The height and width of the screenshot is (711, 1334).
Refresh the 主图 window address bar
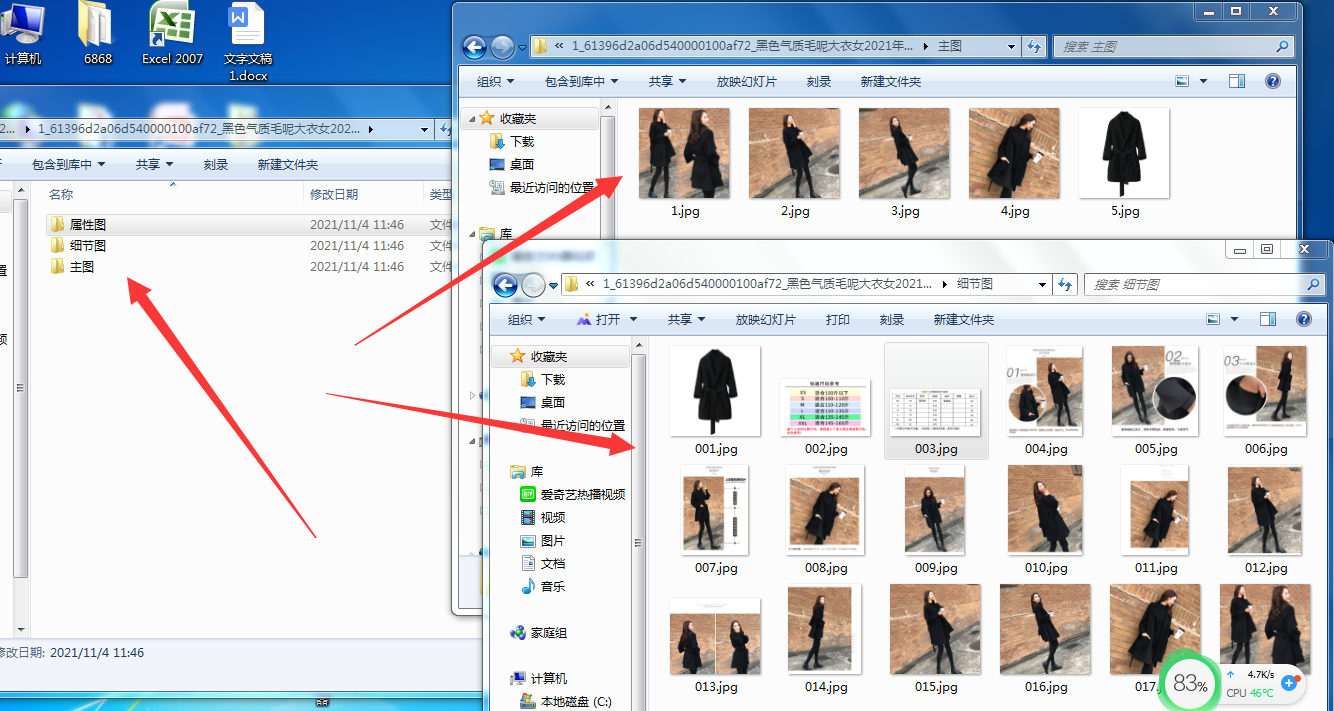[x=1034, y=46]
